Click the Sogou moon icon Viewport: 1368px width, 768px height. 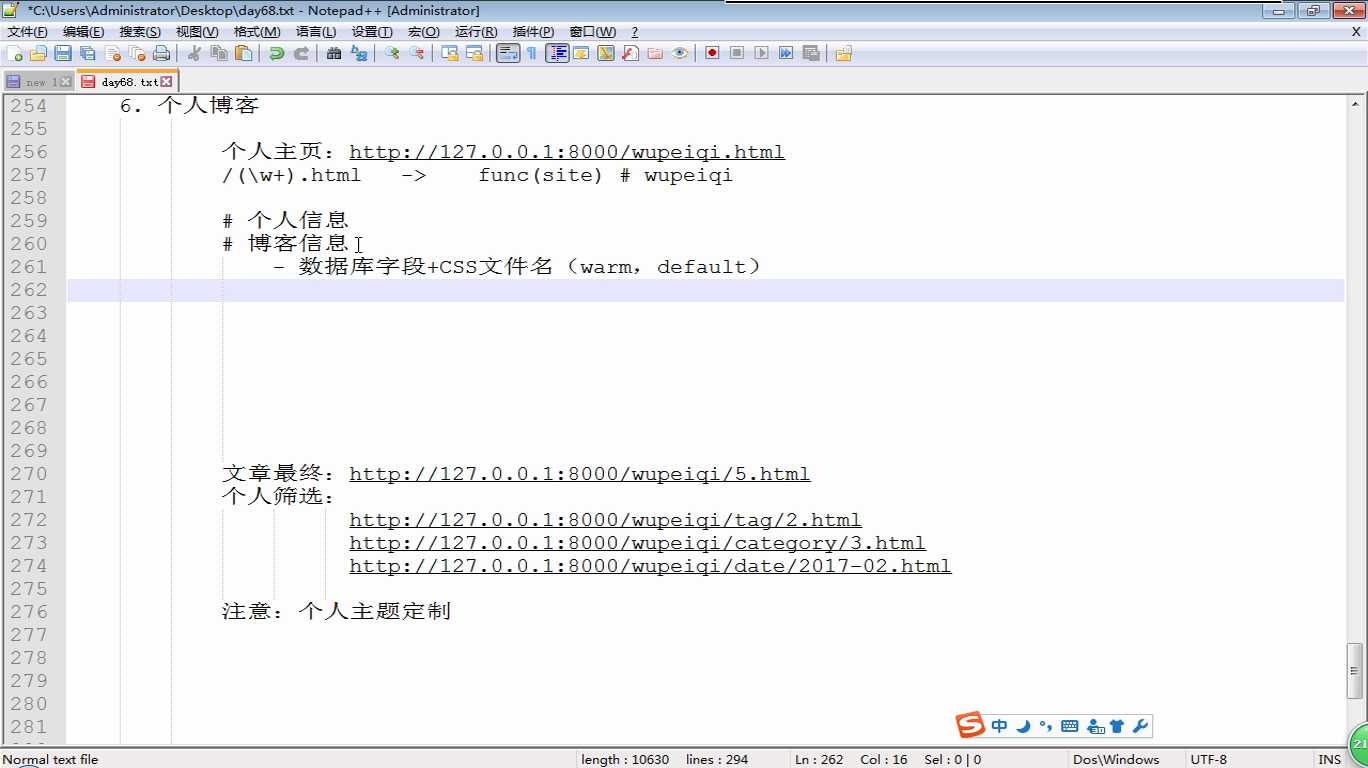tap(1023, 726)
